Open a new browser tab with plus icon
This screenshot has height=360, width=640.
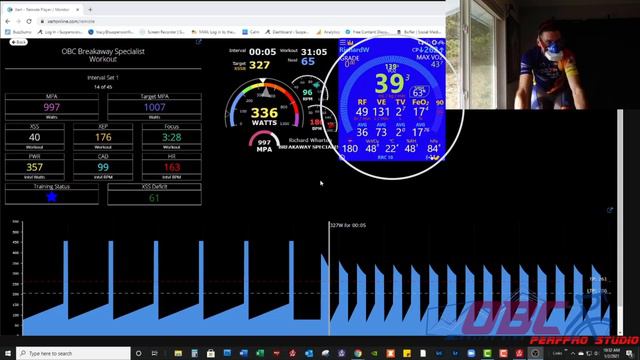click(x=90, y=9)
